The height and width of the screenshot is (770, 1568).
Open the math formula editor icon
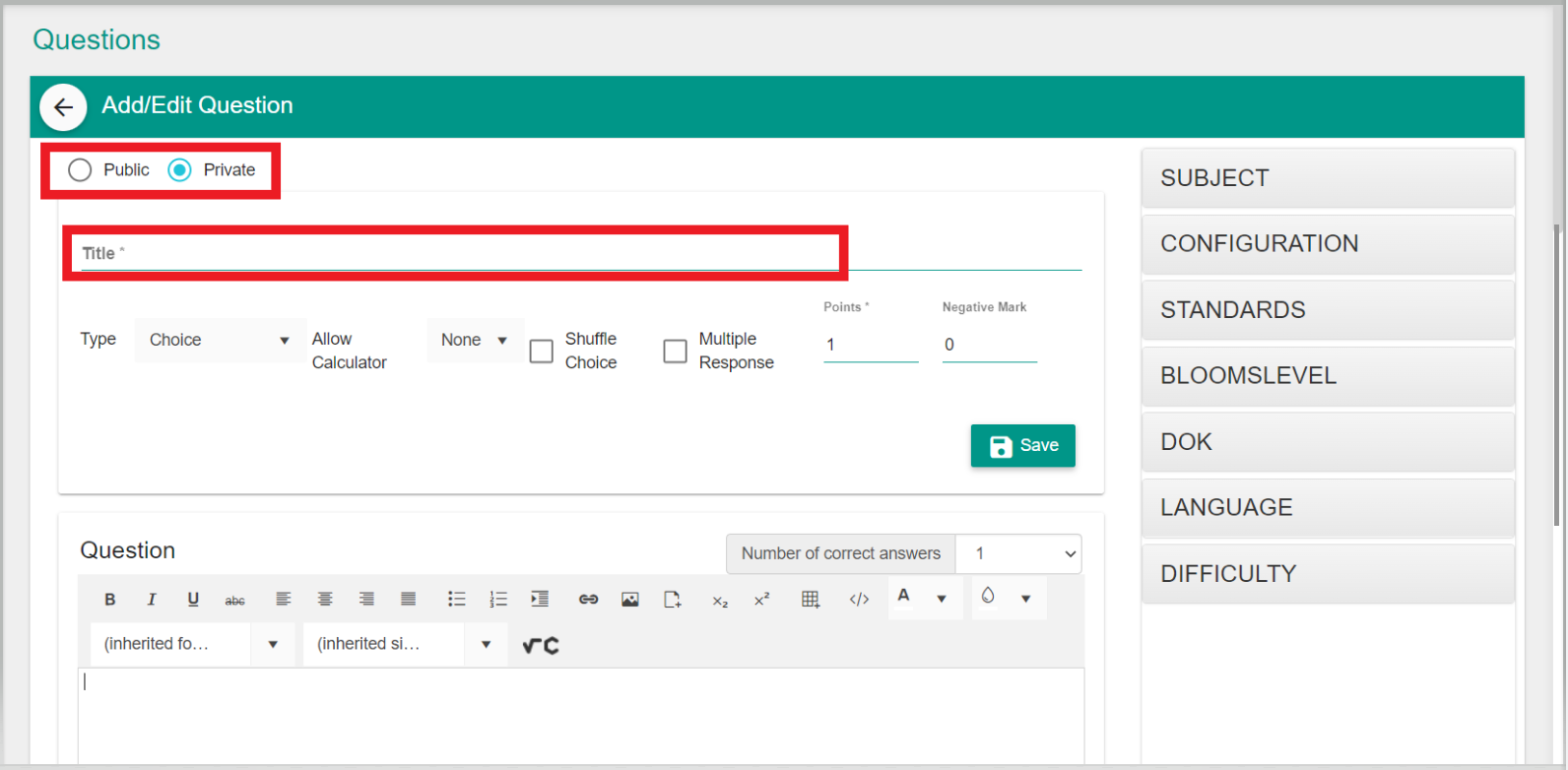pos(541,646)
